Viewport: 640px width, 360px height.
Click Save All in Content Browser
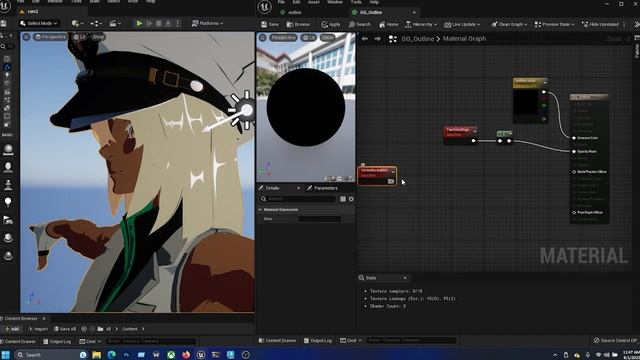[64, 329]
